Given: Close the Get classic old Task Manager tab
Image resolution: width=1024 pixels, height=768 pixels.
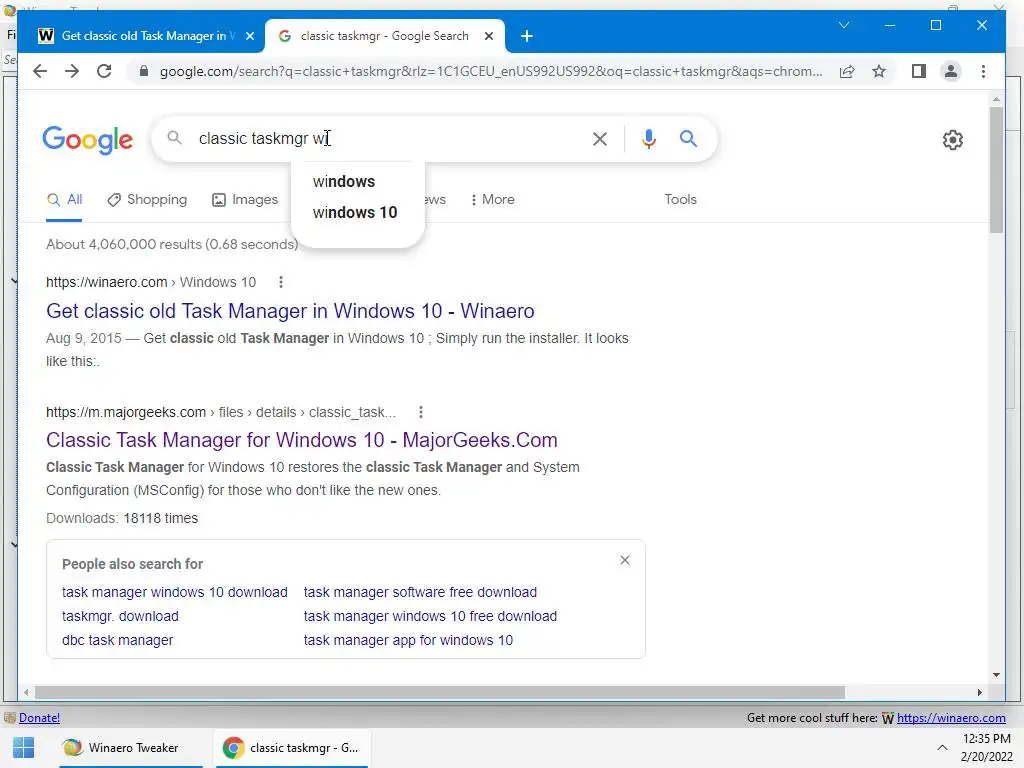Looking at the screenshot, I should pyautogui.click(x=249, y=37).
